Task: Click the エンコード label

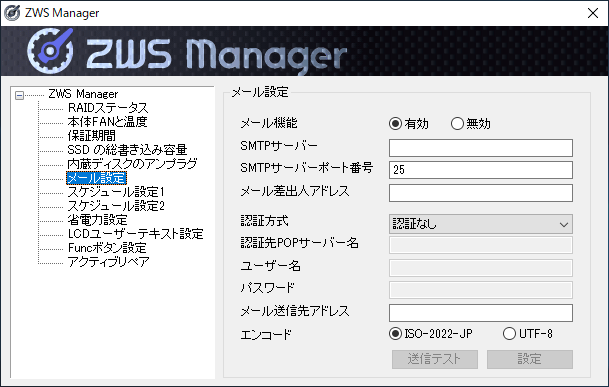Action: pos(266,334)
